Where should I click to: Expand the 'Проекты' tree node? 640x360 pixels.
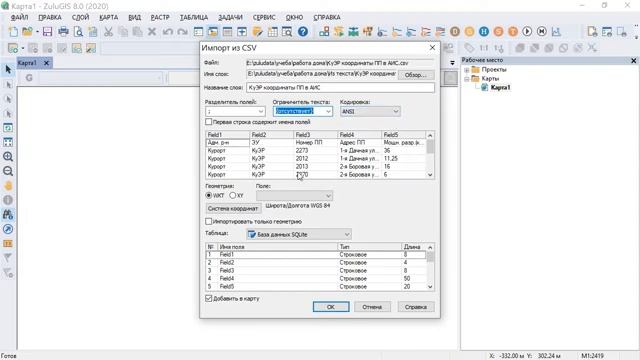(467, 70)
